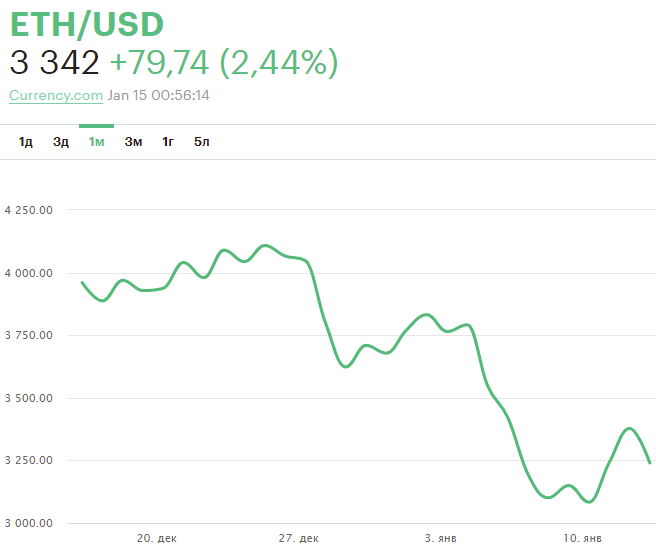Screen dimensions: 656x555
Task: Click the 10. янв date axis label
Action: [582, 538]
